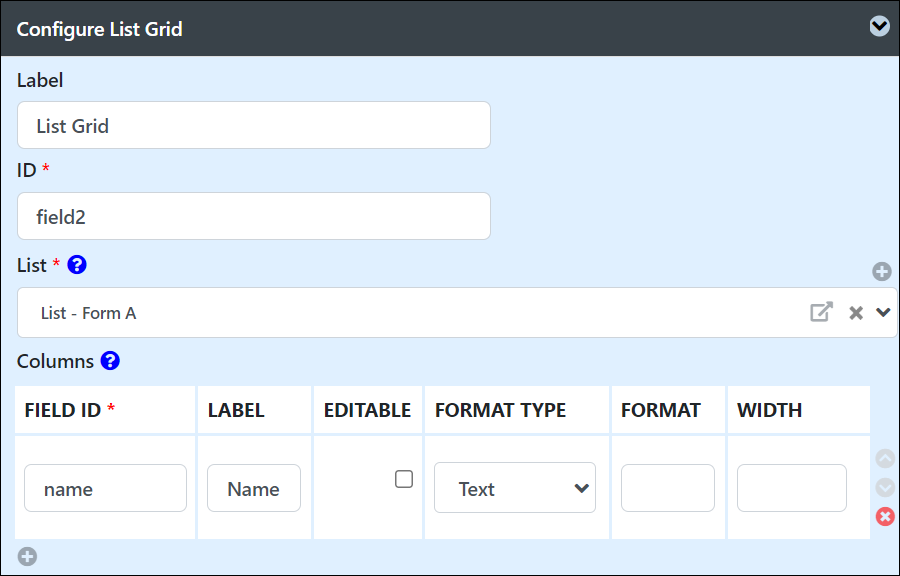Expand the List selection dropdown

coord(883,312)
